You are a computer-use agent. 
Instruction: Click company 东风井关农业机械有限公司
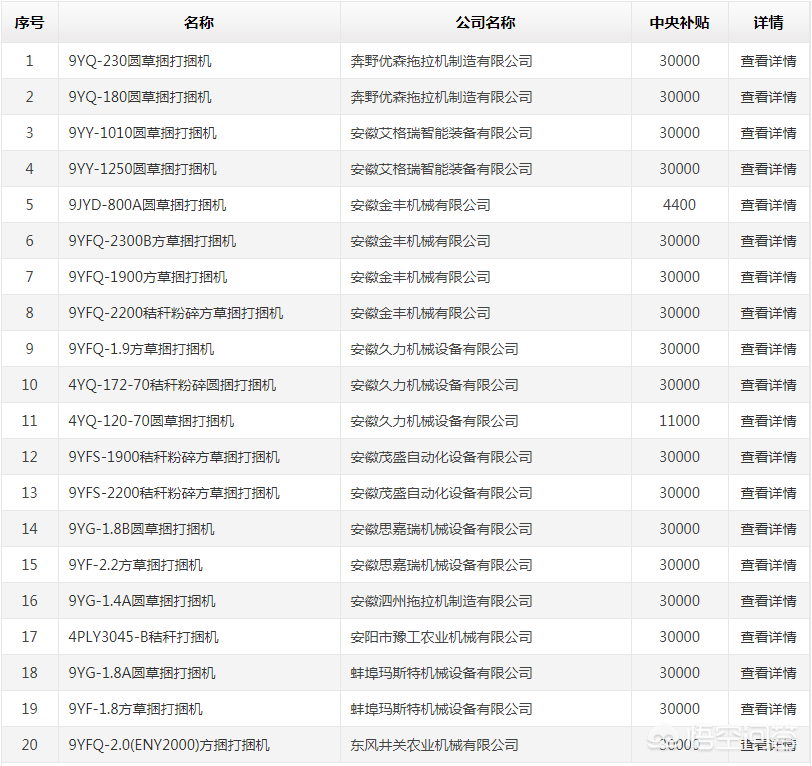[434, 745]
